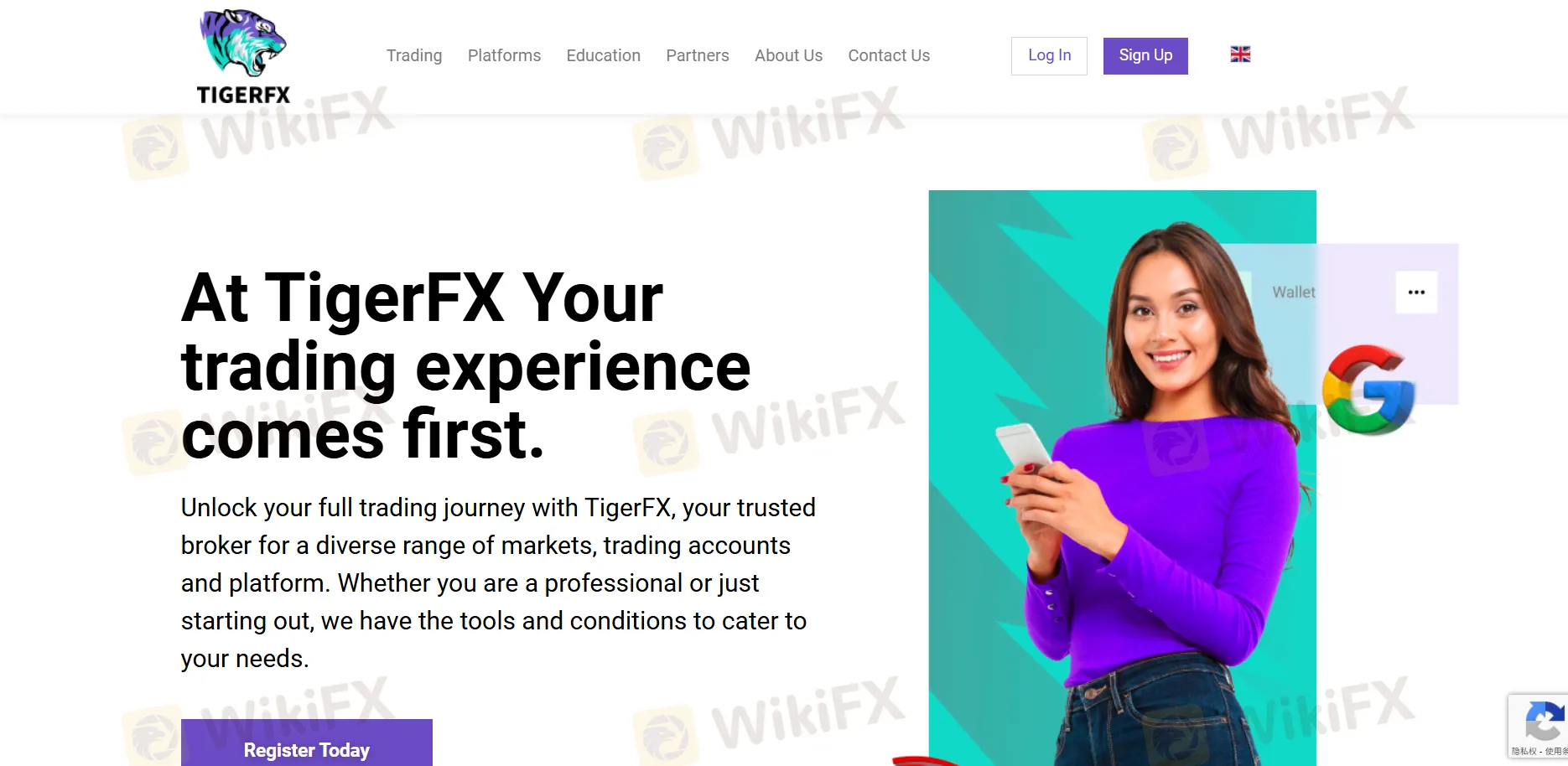
Task: Click the TIGERFX wordmark below the logo
Action: (x=243, y=95)
